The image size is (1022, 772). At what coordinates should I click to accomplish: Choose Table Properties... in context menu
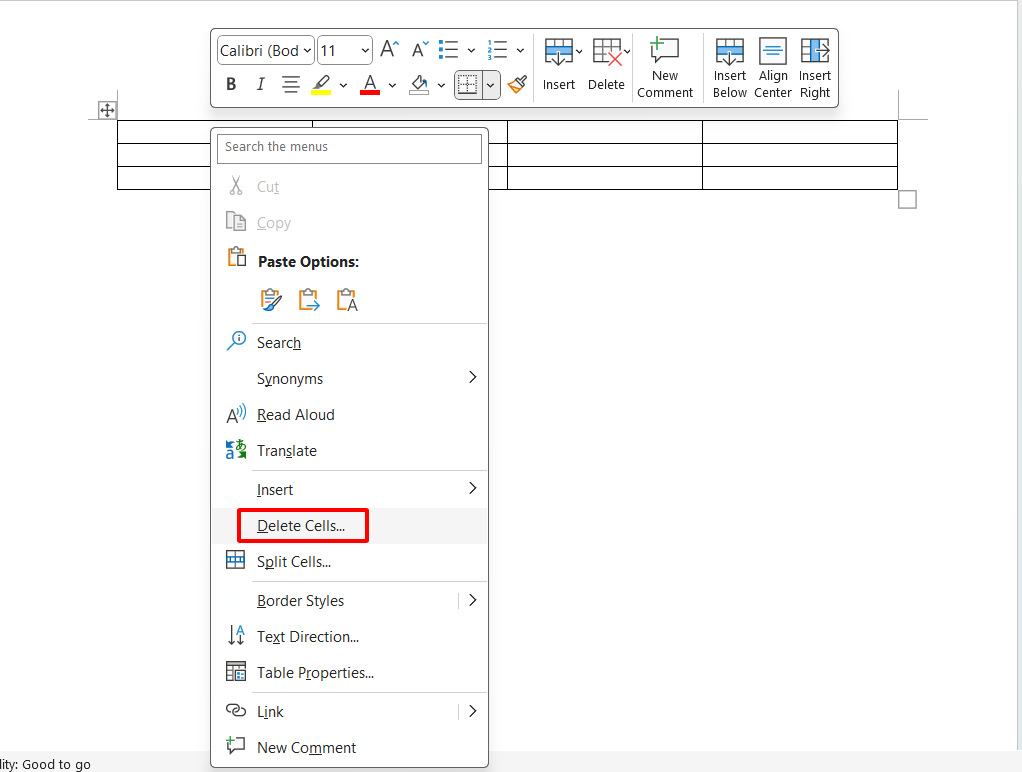(x=315, y=673)
